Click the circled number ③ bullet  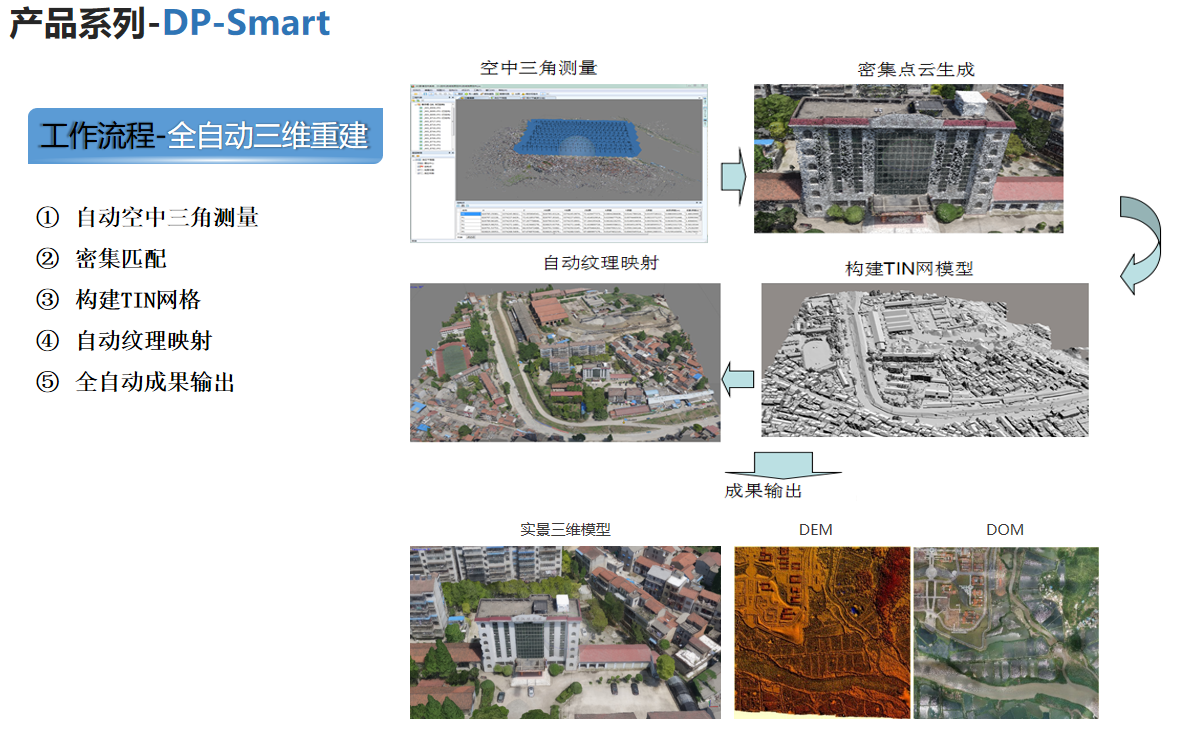pos(48,300)
